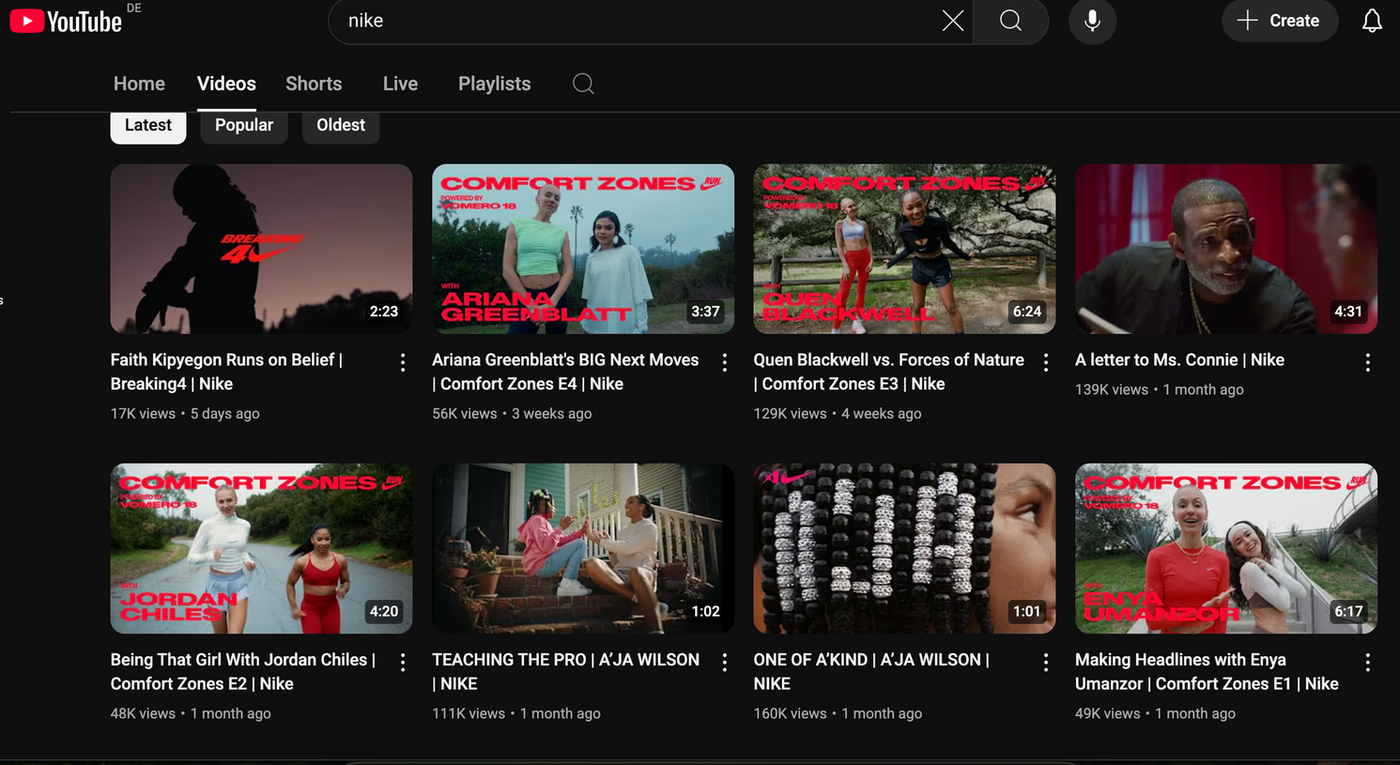1400x765 pixels.
Task: Click the Create button
Action: point(1280,21)
